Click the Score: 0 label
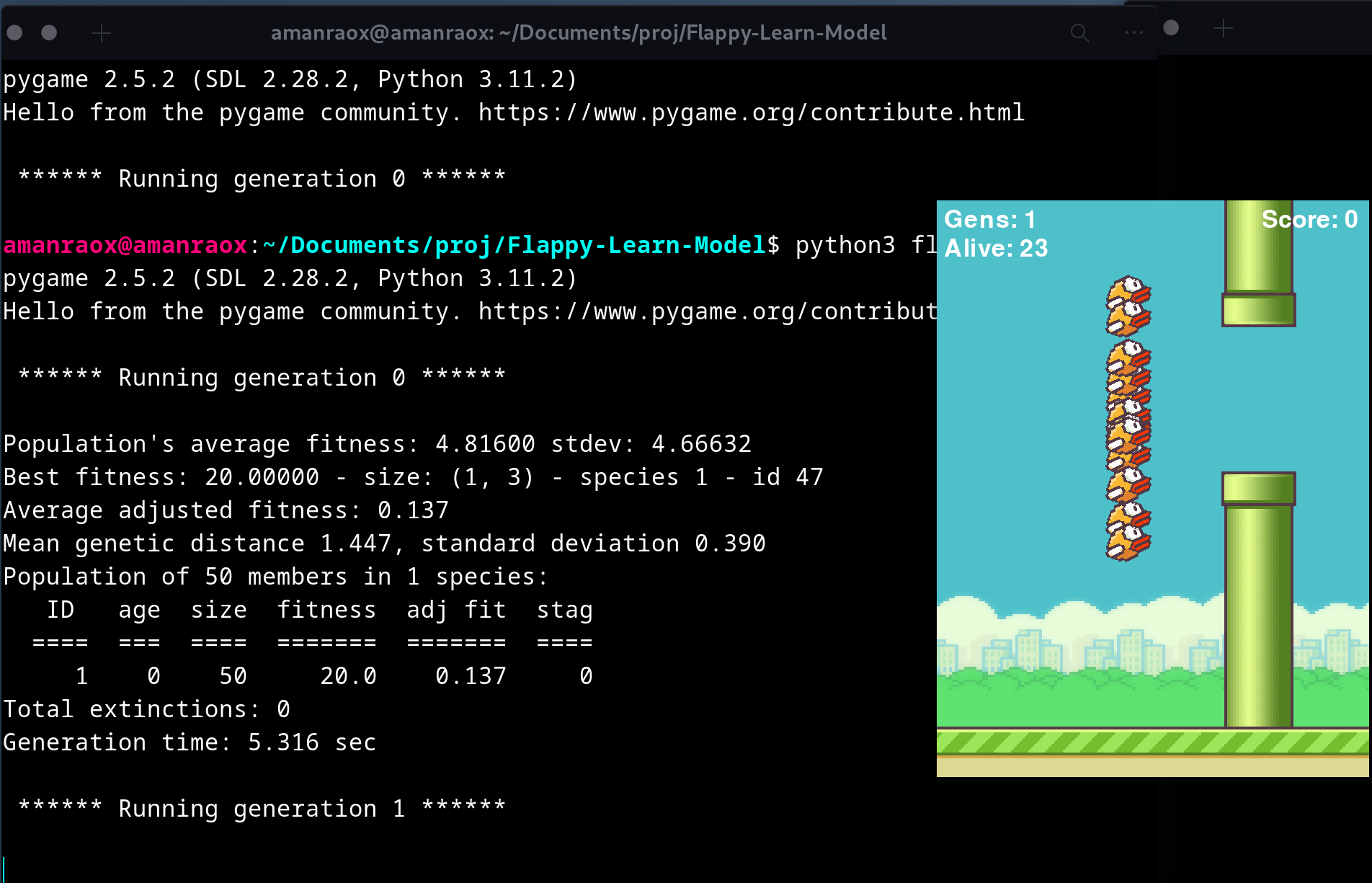 [x=1309, y=219]
